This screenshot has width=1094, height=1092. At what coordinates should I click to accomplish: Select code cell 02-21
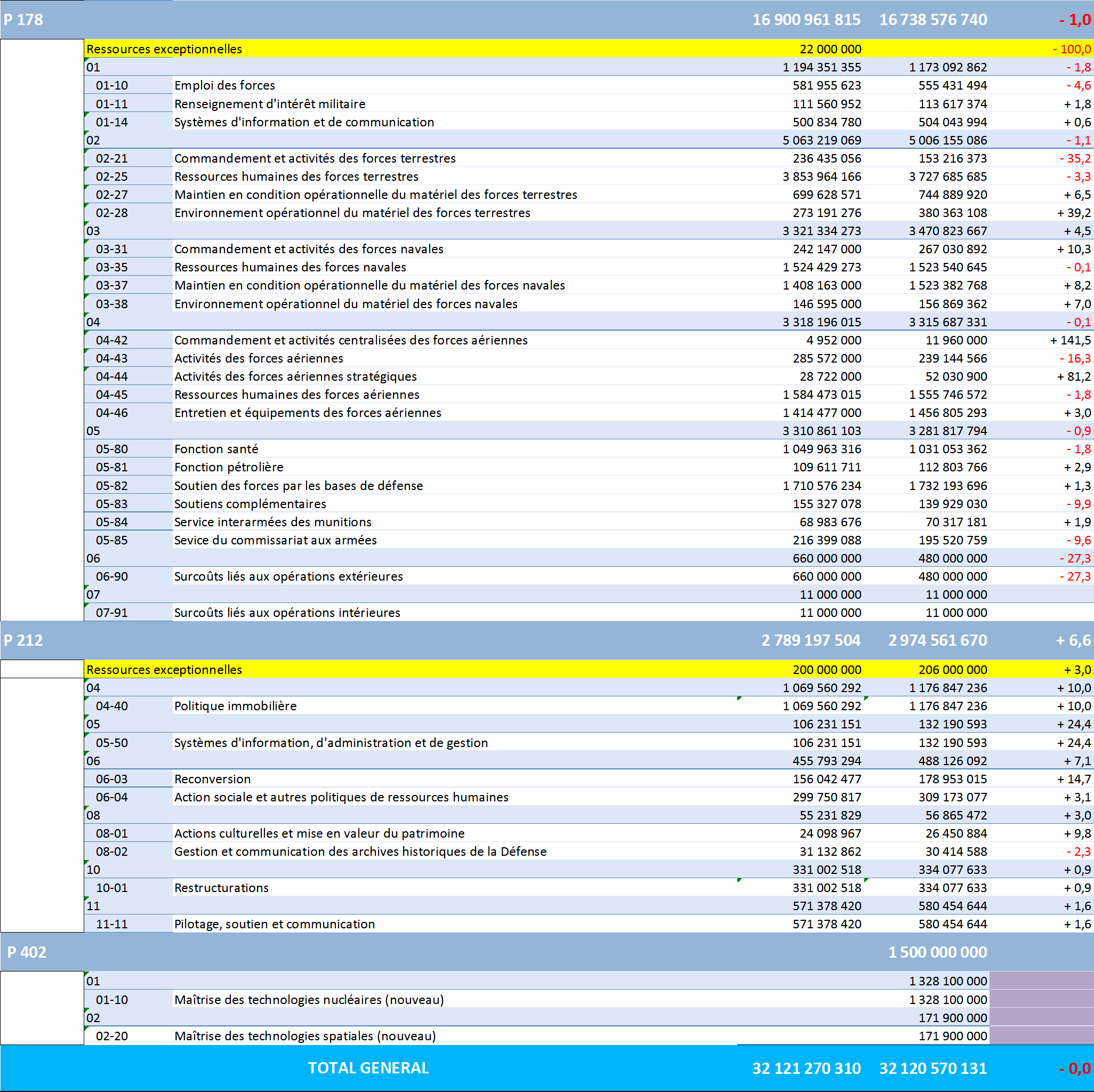pos(111,158)
